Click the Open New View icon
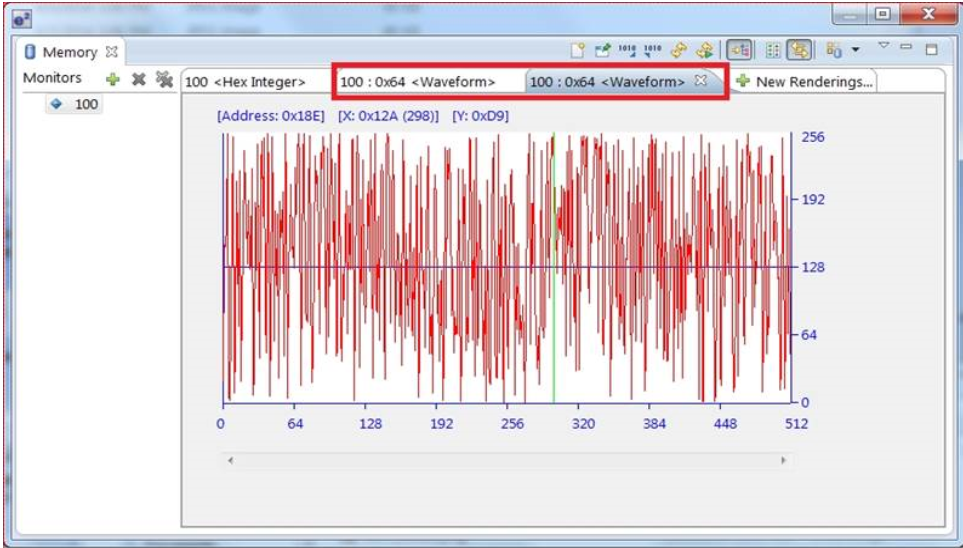This screenshot has height=548, width=963. pos(834,50)
